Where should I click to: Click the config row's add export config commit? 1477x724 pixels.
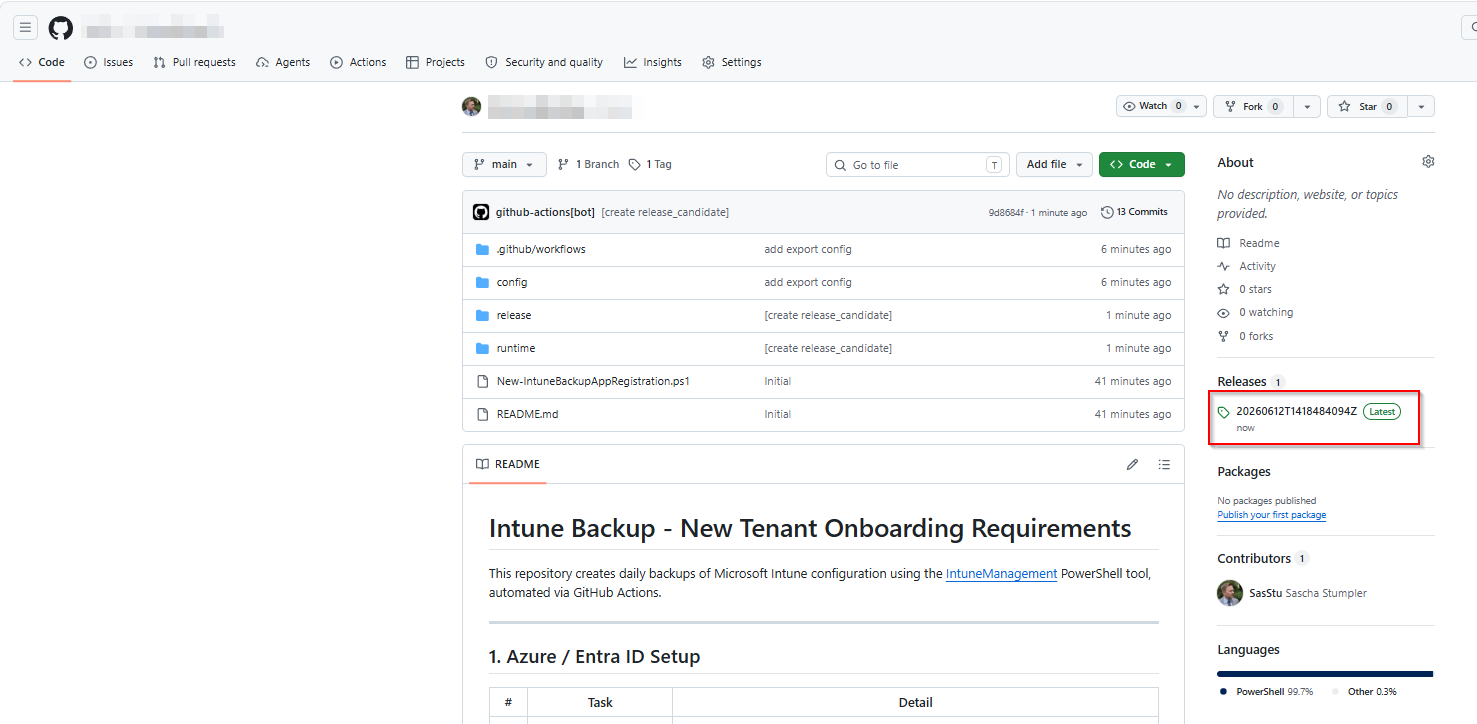tap(808, 282)
